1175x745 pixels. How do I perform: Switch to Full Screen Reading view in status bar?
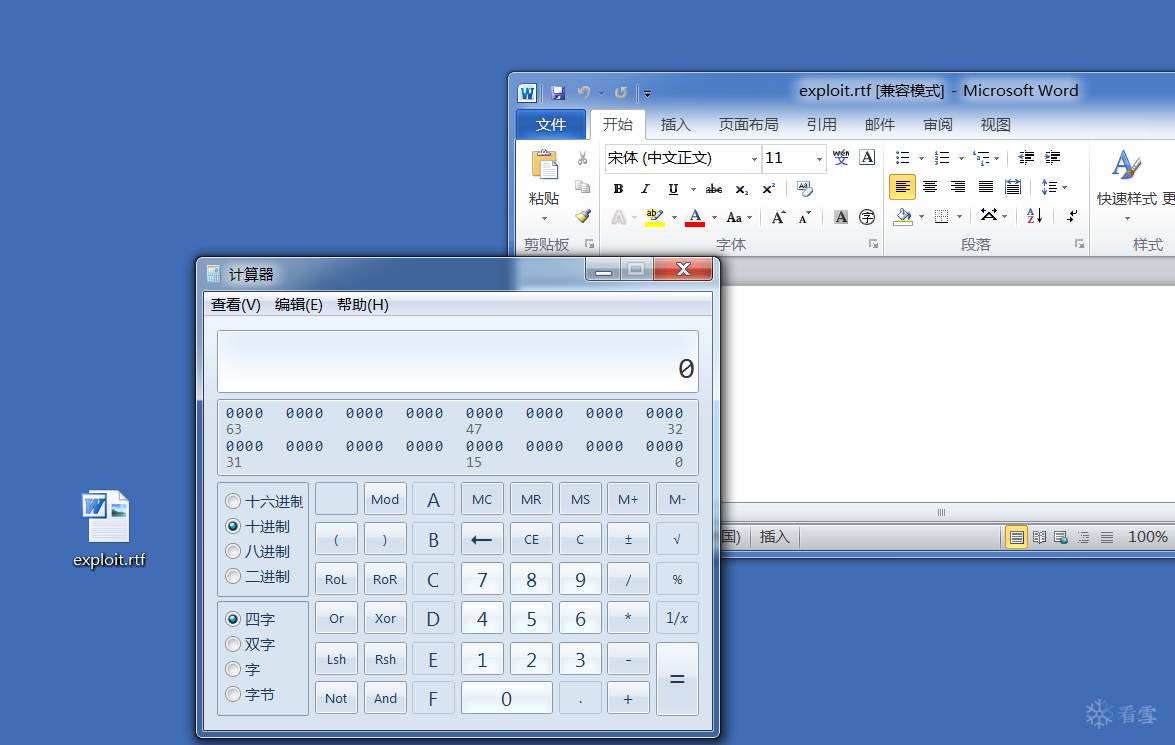tap(1039, 537)
